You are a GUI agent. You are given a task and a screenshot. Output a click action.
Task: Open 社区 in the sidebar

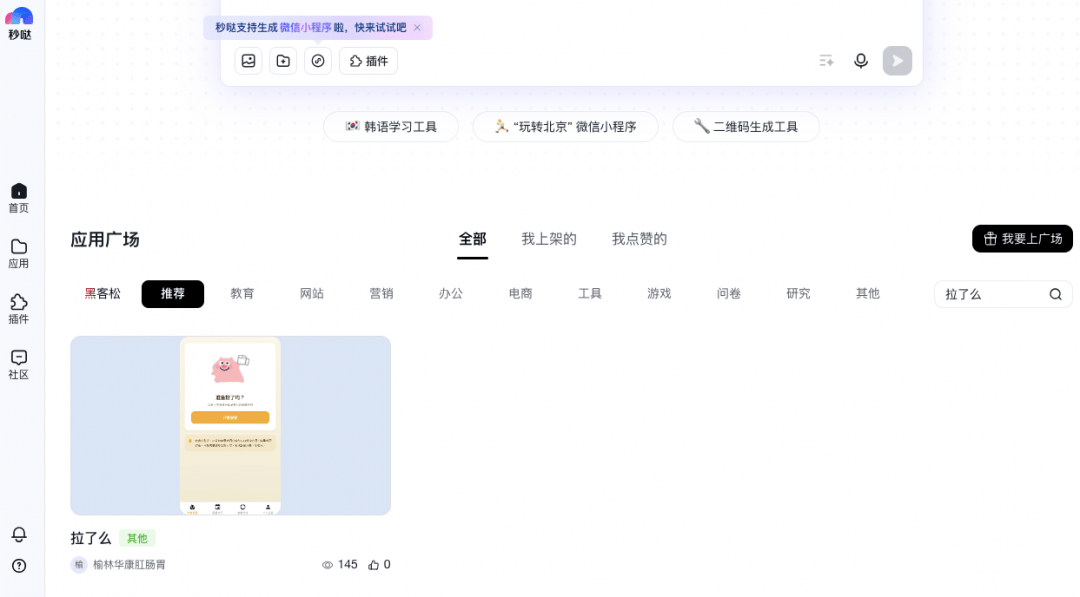tap(19, 365)
